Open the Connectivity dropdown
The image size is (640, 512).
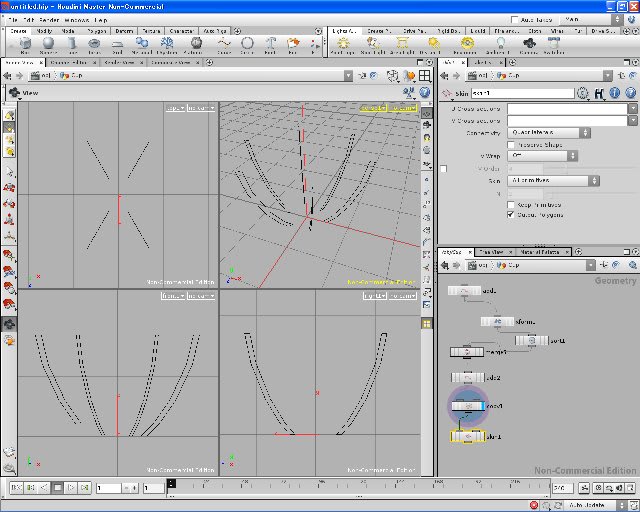pyautogui.click(x=548, y=132)
